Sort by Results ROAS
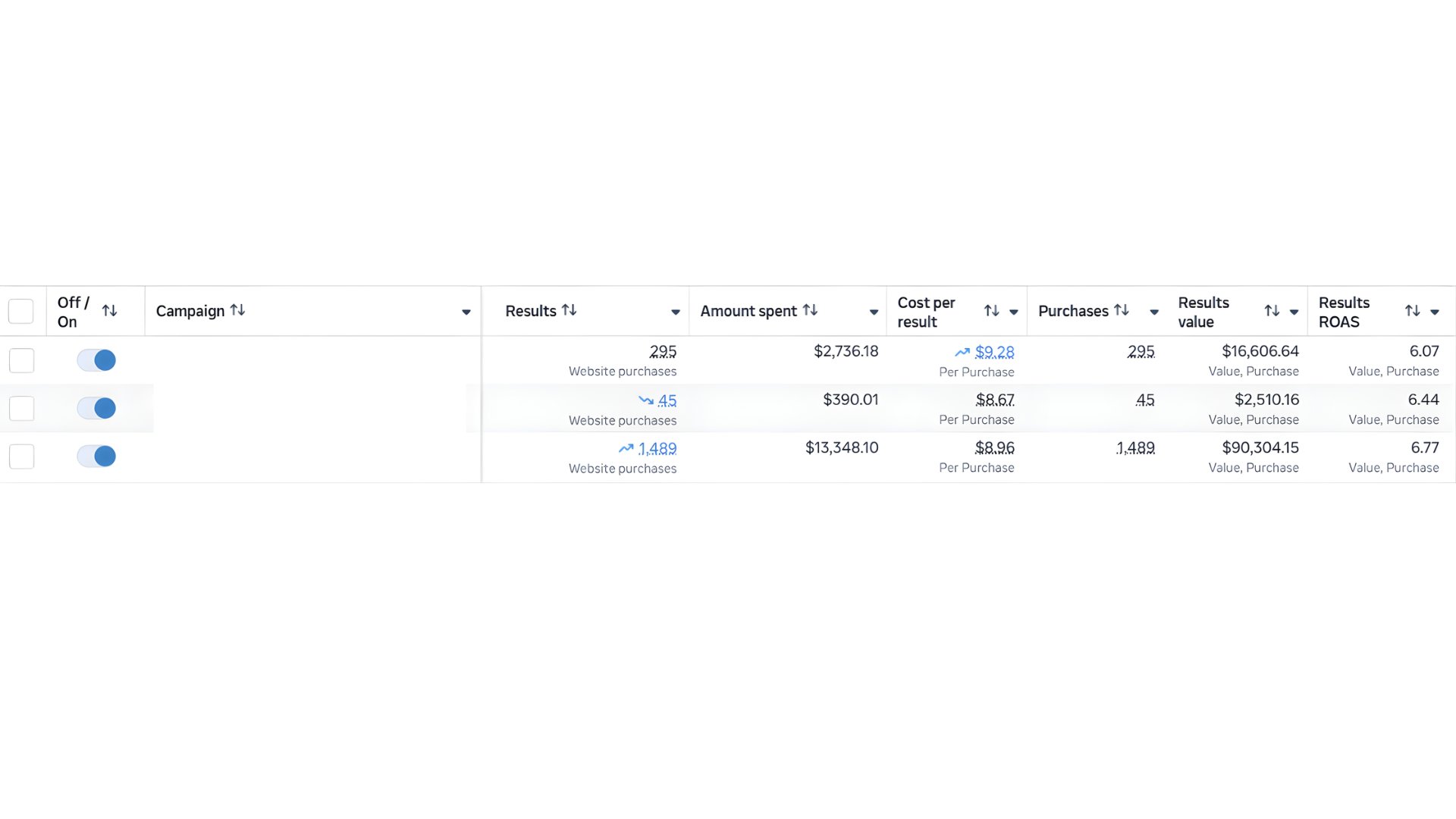Screen dimensions: 1456x819 (1413, 310)
